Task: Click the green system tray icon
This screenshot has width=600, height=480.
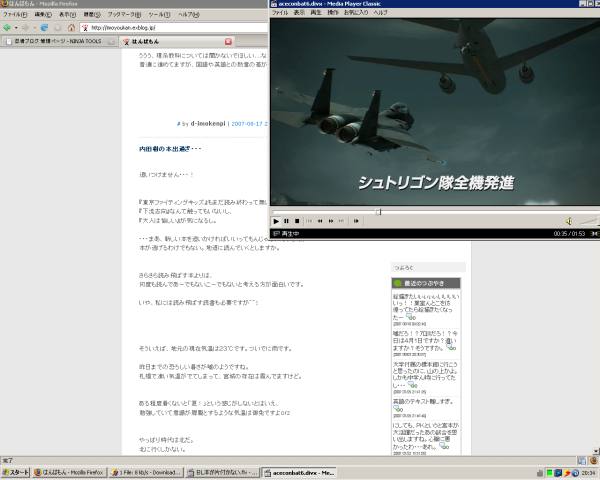Action: (549, 473)
